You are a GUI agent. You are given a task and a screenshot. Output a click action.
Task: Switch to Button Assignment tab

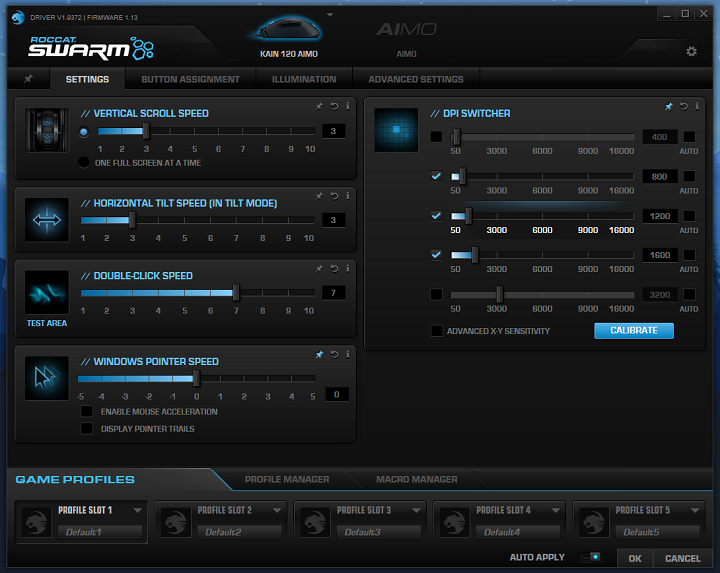pos(190,79)
